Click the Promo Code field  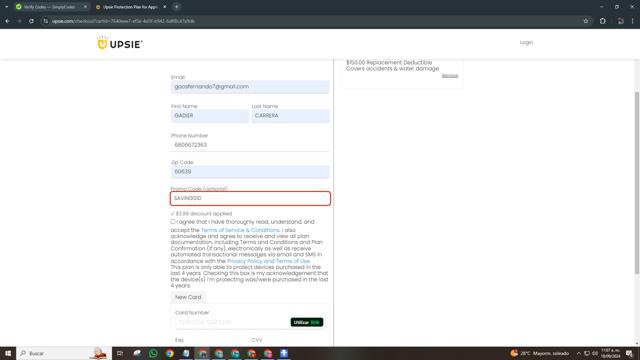250,198
